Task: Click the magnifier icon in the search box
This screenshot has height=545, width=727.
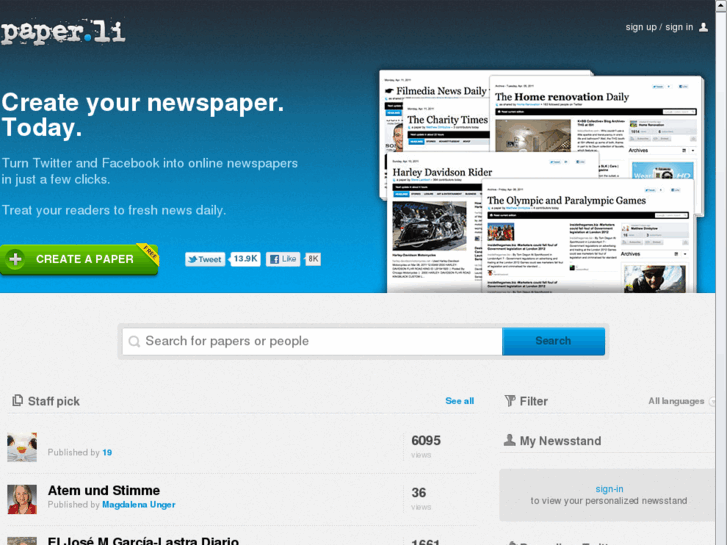Action: pos(134,341)
